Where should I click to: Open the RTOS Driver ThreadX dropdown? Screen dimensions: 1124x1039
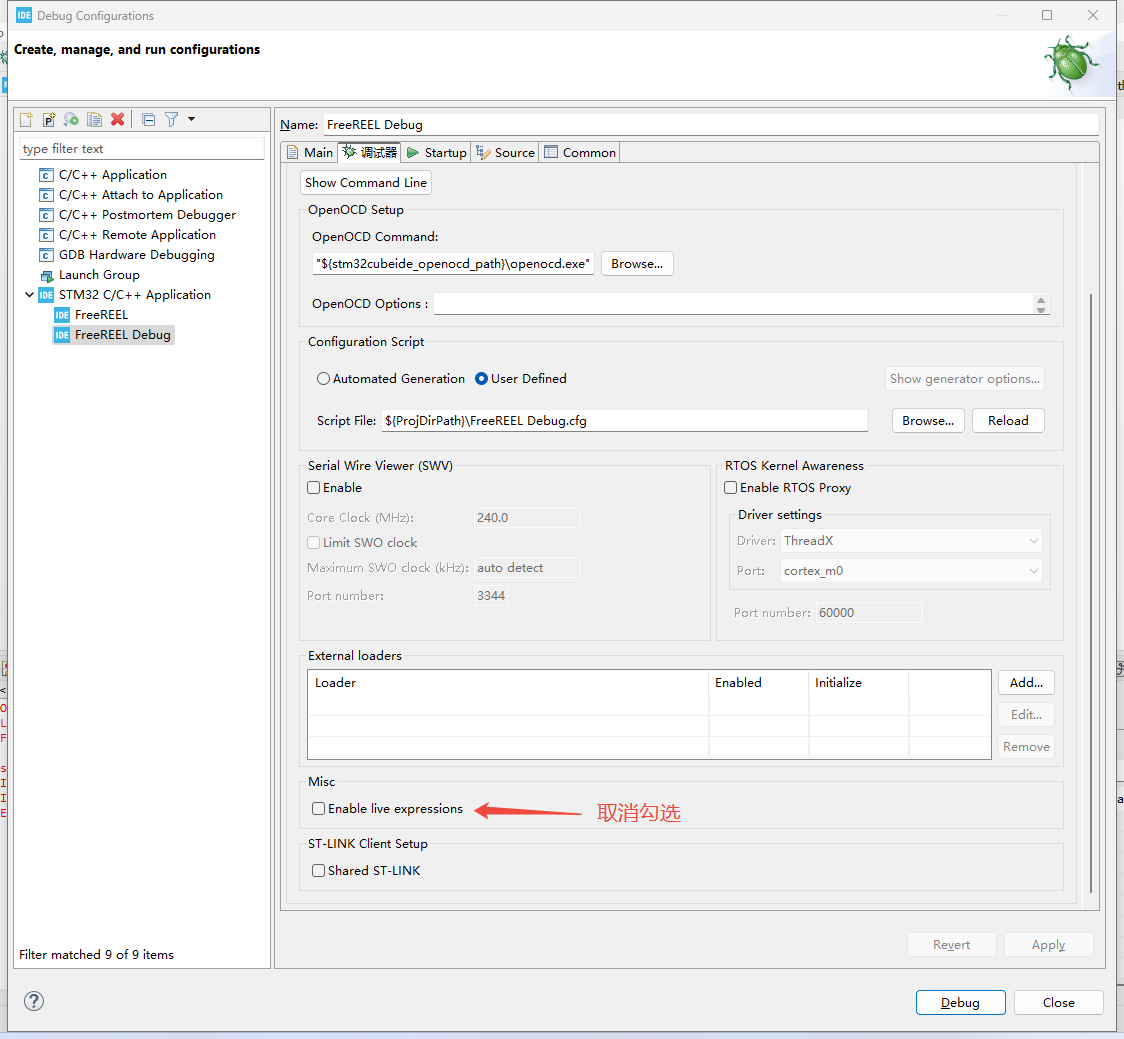910,541
